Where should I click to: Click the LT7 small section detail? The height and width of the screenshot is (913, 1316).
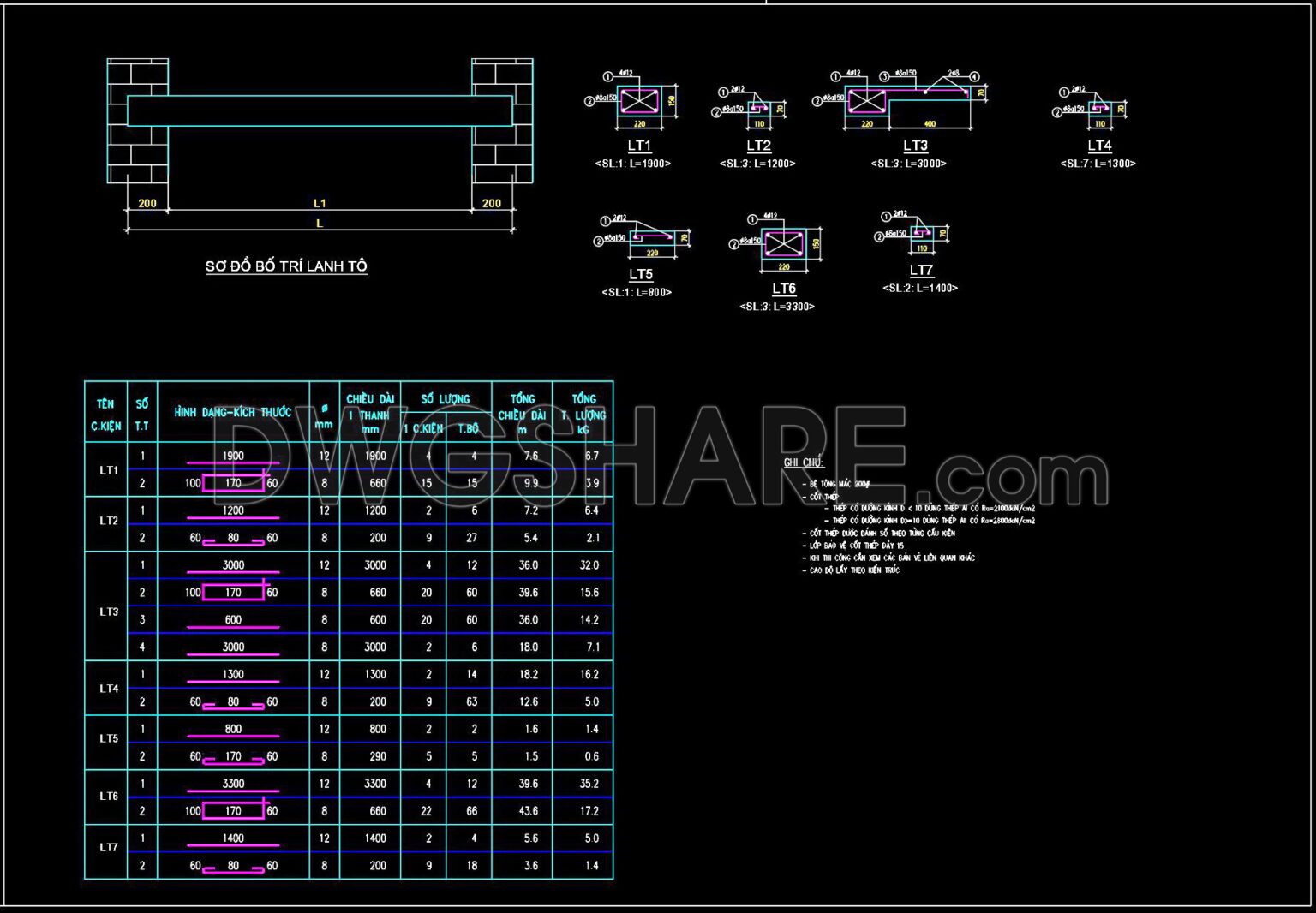(x=924, y=231)
